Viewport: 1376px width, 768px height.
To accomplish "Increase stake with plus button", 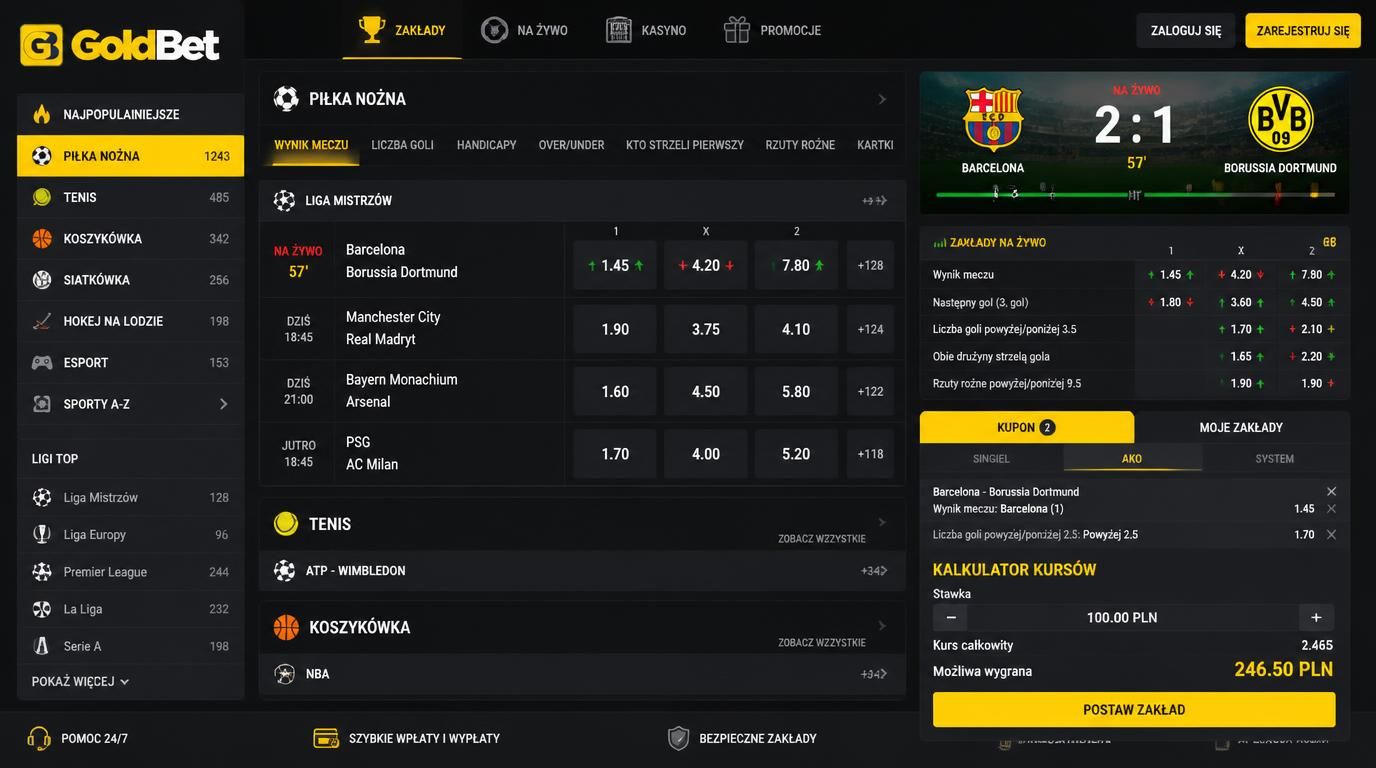I will pos(1316,618).
